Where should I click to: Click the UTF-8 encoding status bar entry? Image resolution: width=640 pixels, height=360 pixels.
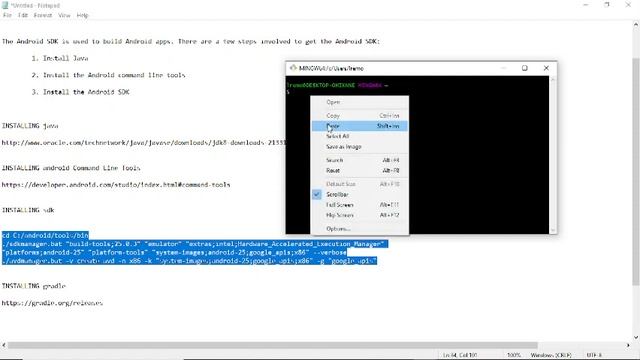pyautogui.click(x=594, y=355)
